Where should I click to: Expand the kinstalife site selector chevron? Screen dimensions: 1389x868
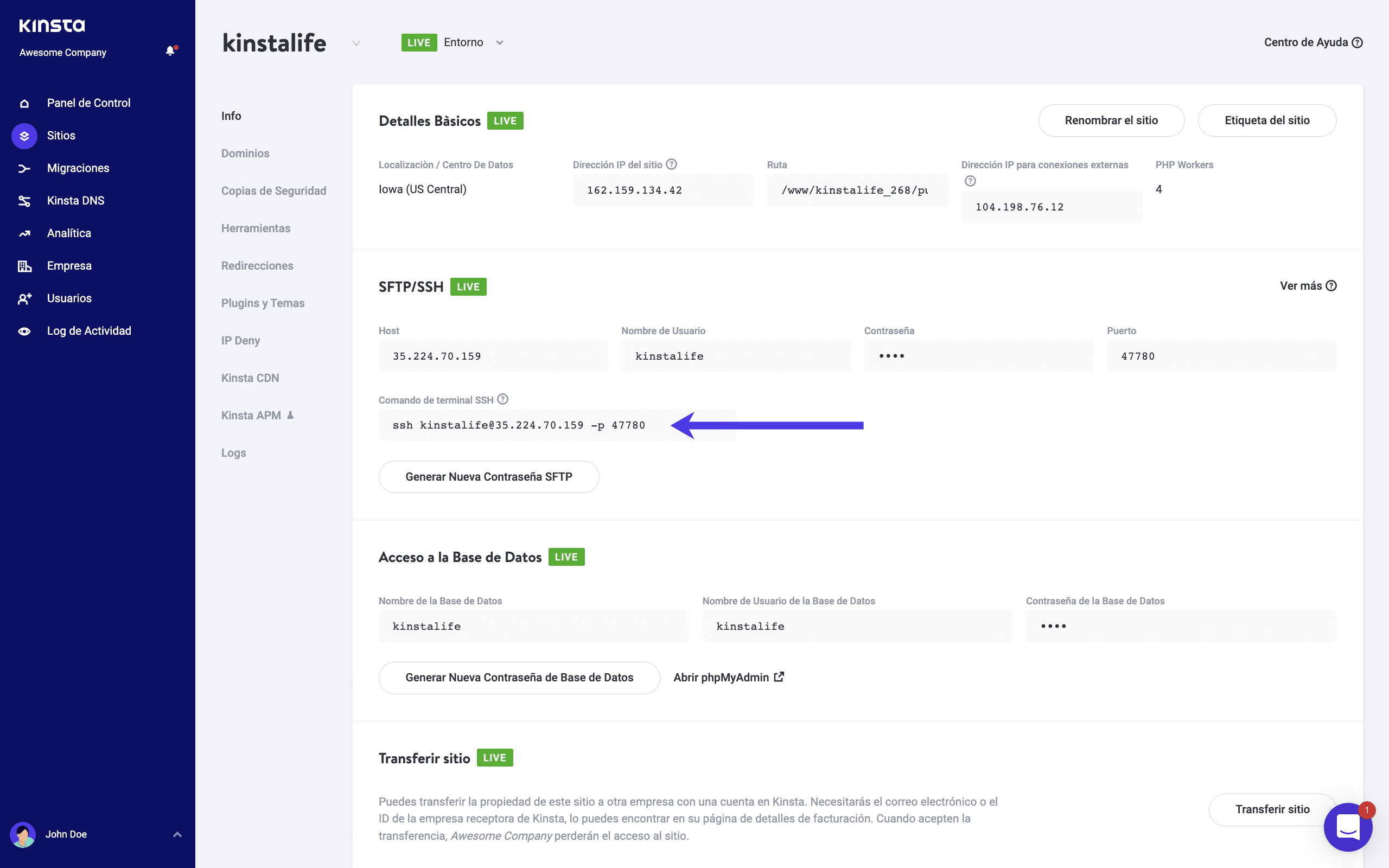[356, 43]
